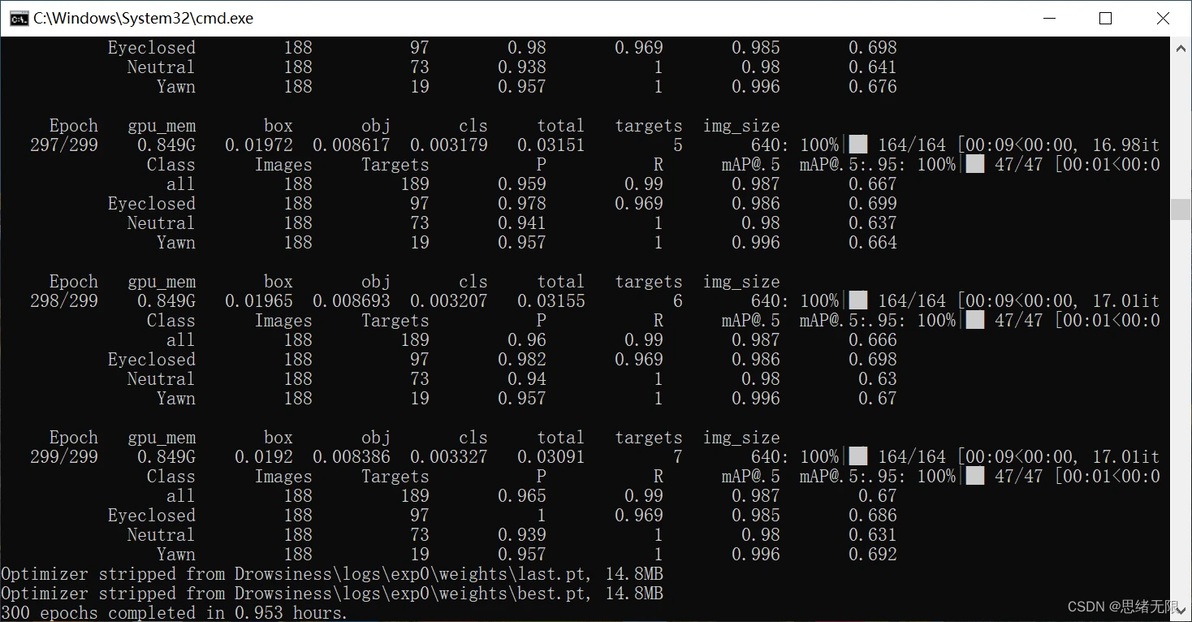1192x622 pixels.
Task: Click the line mentioning weights\best.pt
Action: pos(331,593)
